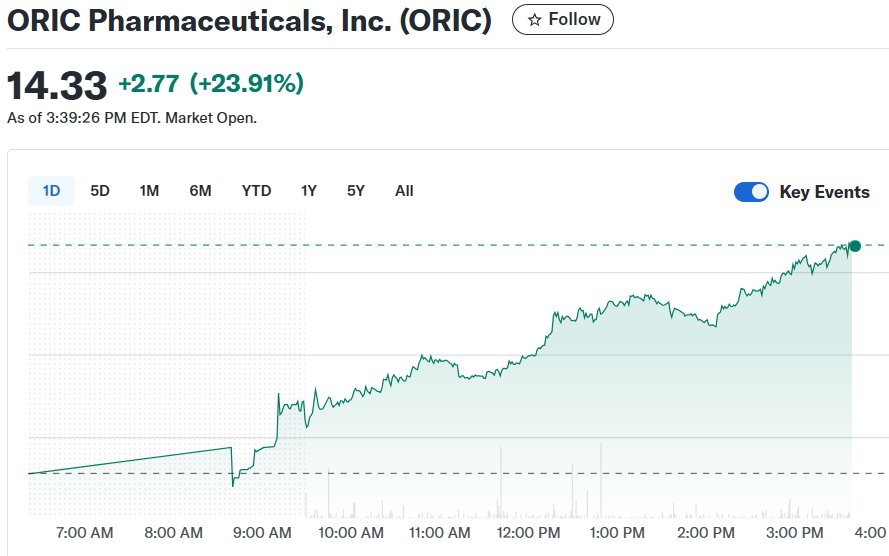Switch to the 5D range tab
Image resolution: width=889 pixels, height=556 pixels.
[100, 191]
